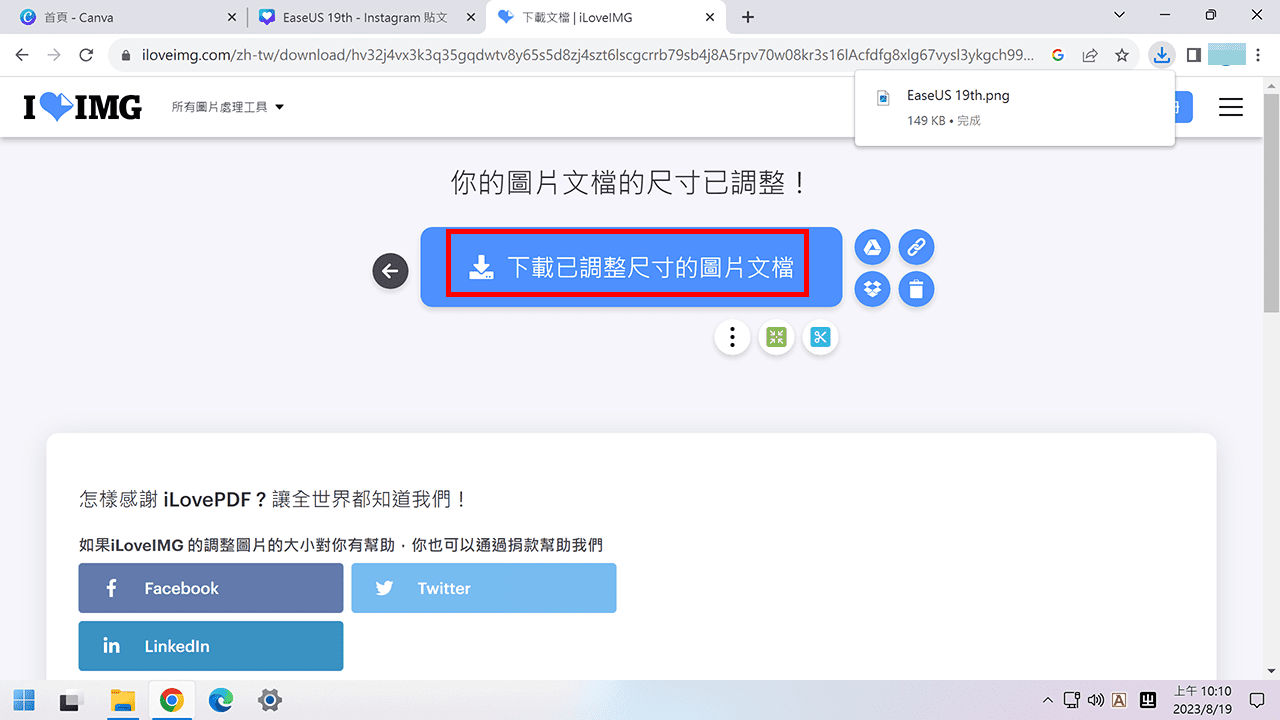Delete the processed image file

click(916, 289)
